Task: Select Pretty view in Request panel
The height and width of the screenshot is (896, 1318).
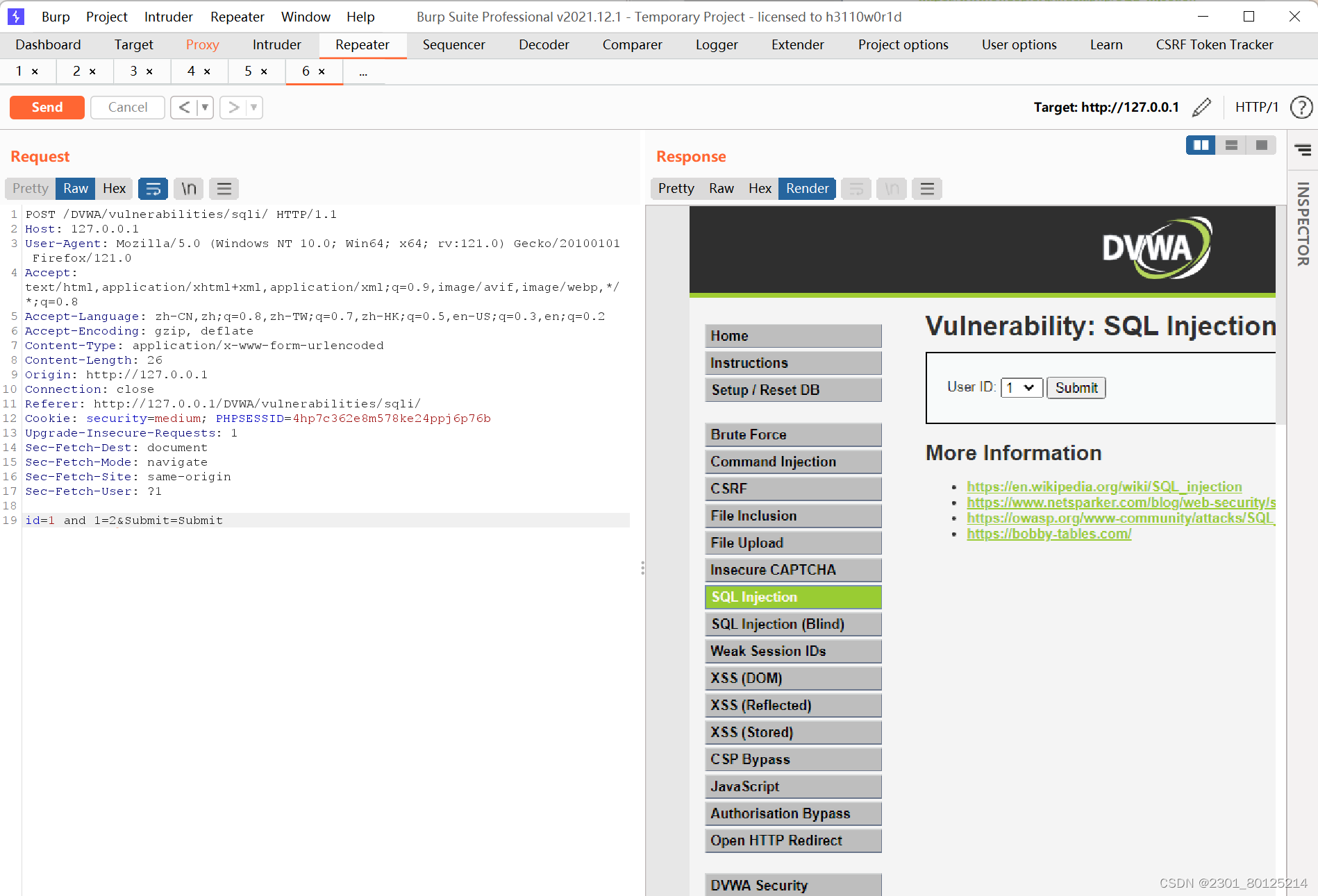Action: [x=31, y=188]
